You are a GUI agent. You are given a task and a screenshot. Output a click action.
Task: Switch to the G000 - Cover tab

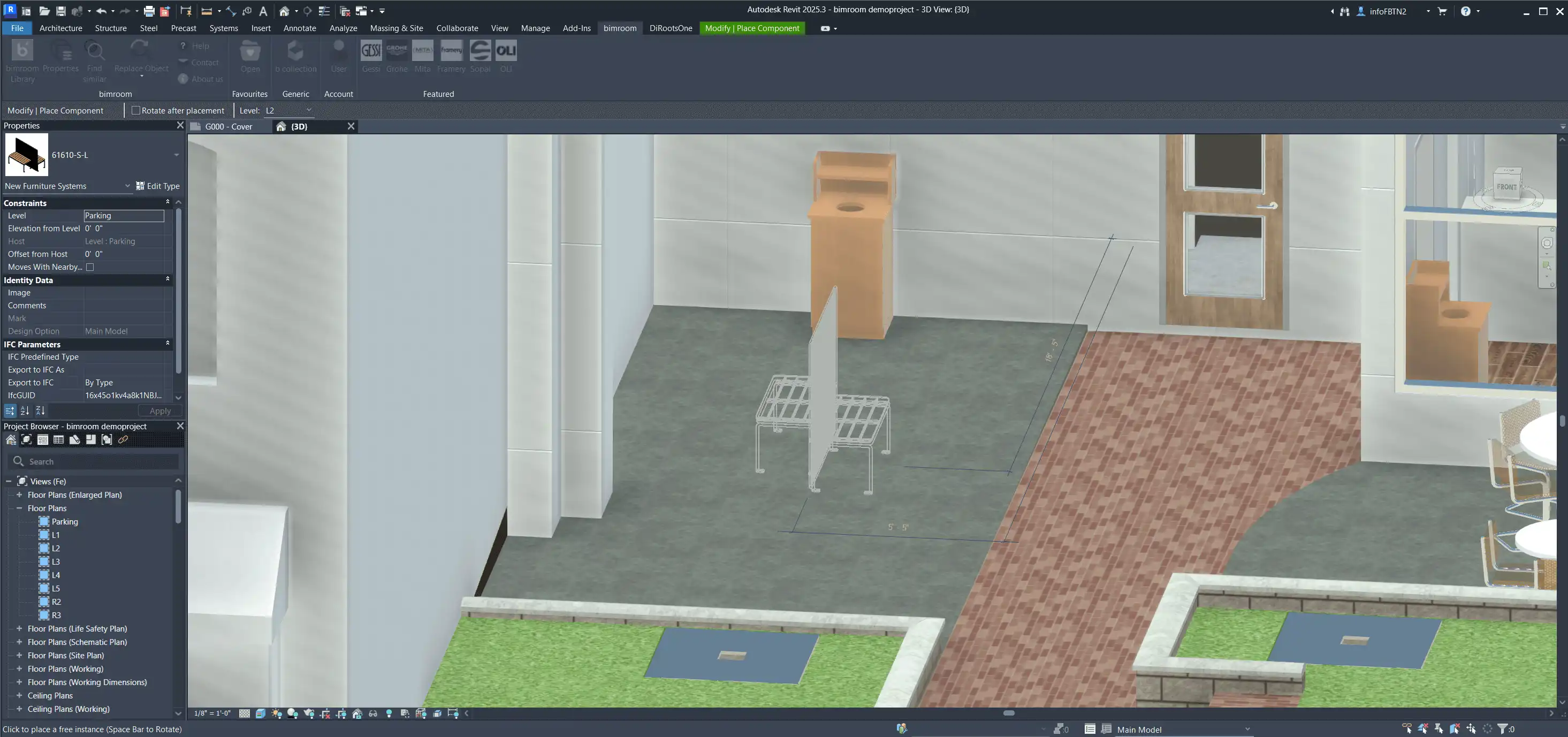pos(227,127)
